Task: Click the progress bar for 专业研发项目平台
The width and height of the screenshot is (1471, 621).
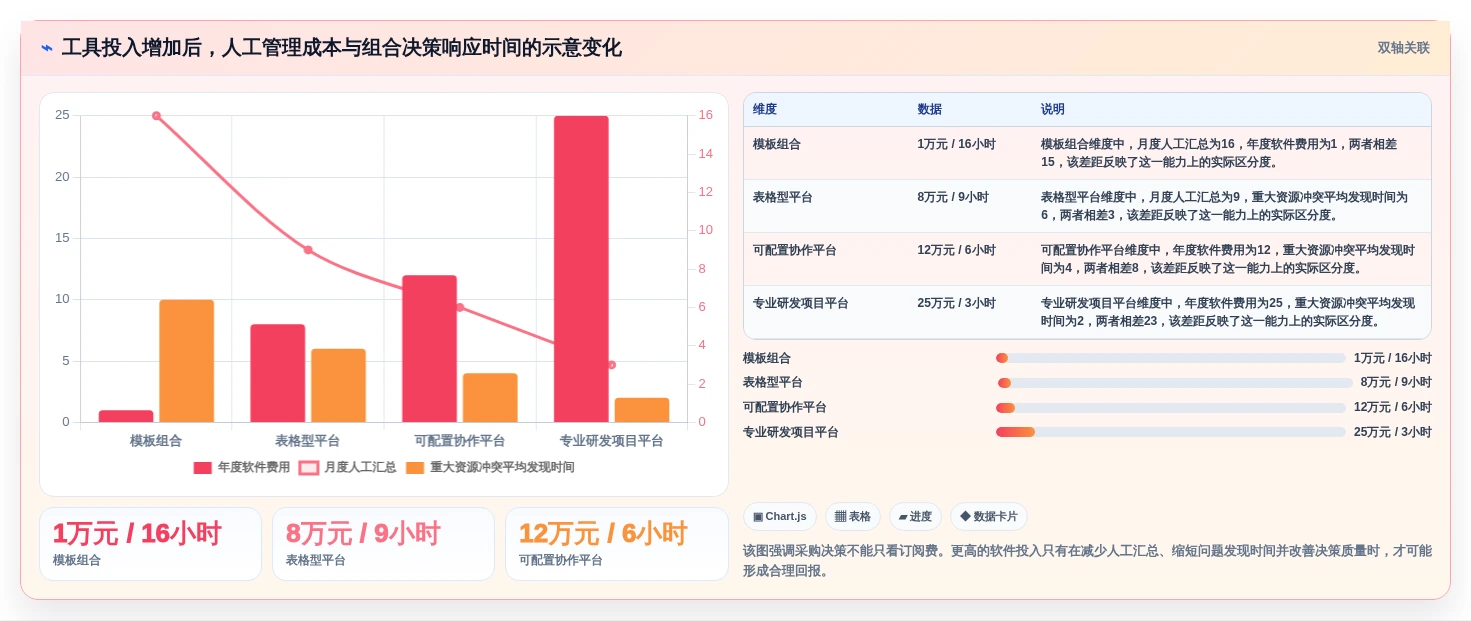Action: (1171, 432)
